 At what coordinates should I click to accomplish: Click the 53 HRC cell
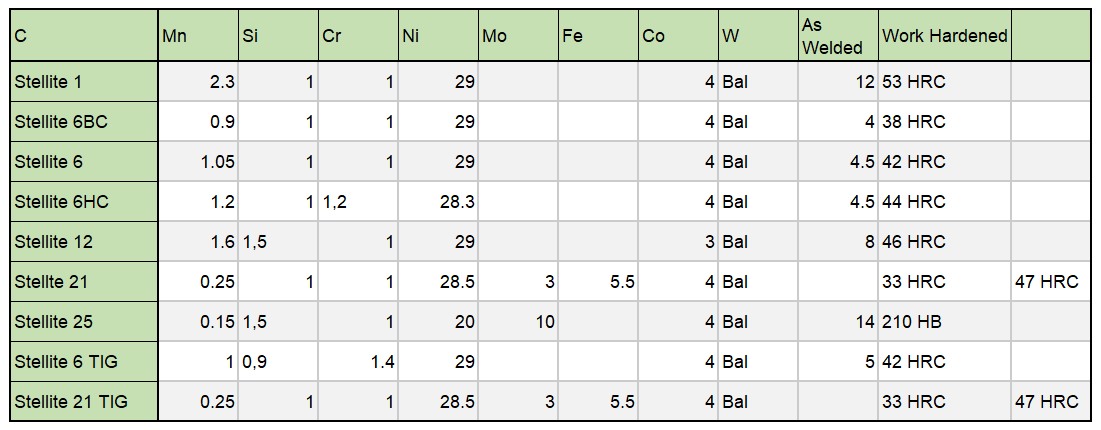[x=944, y=82]
